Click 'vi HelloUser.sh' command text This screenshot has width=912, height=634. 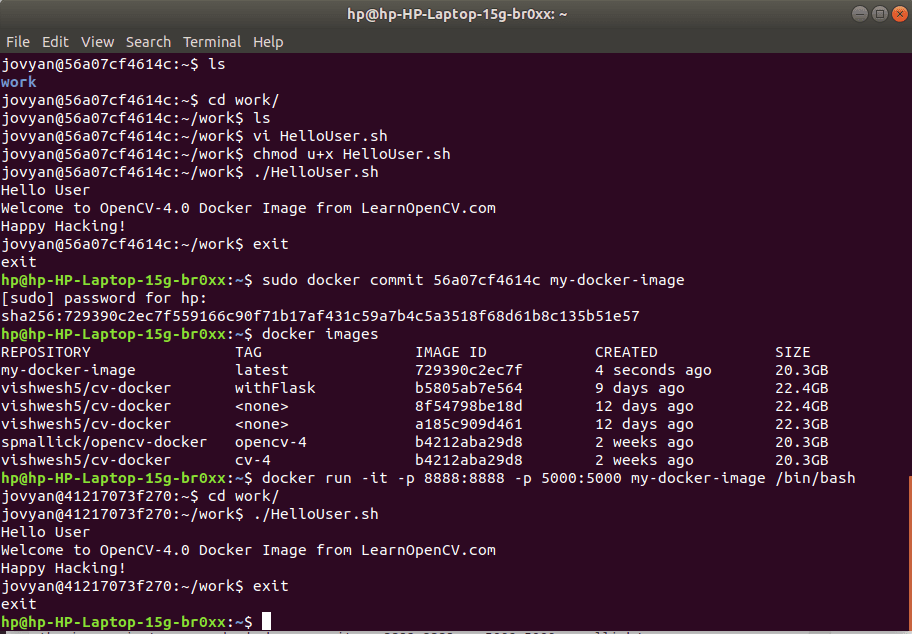tap(320, 136)
